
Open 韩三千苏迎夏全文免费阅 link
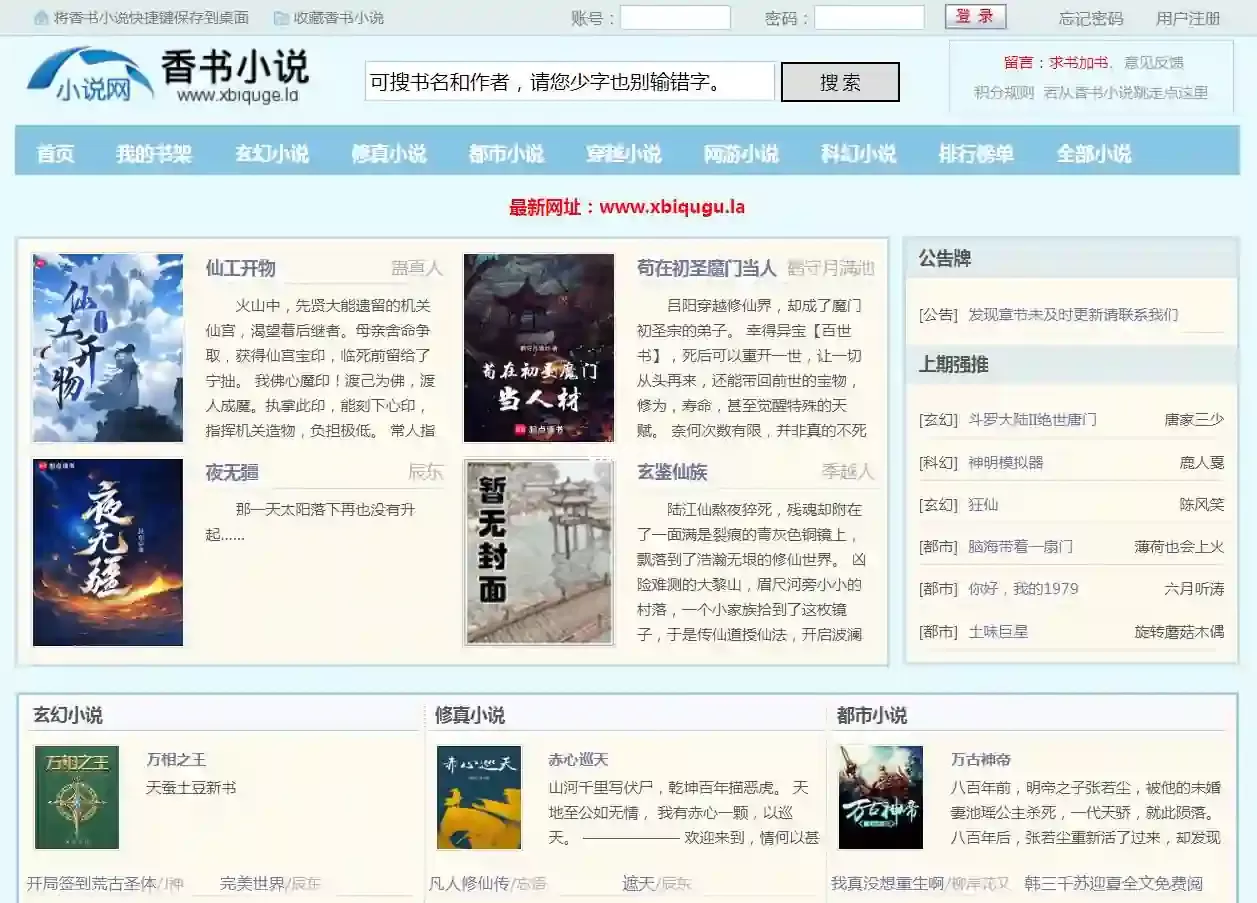point(1113,883)
